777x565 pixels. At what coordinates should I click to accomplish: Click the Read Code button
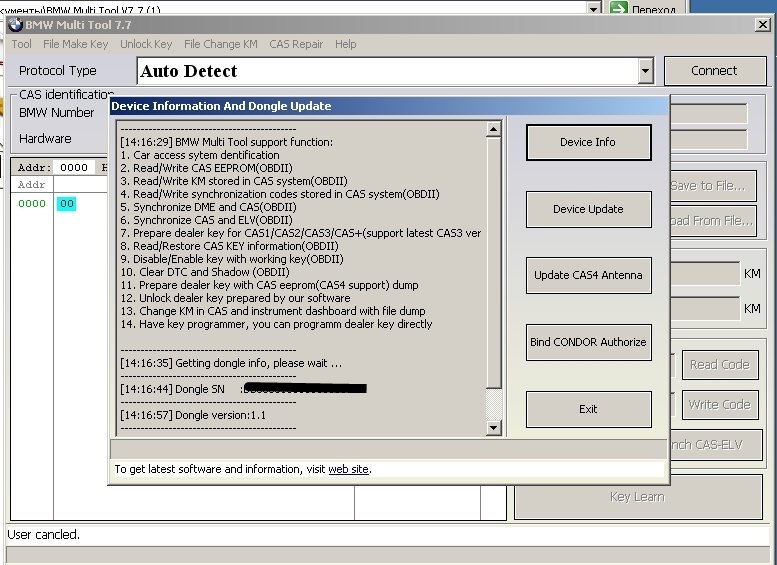click(x=720, y=365)
